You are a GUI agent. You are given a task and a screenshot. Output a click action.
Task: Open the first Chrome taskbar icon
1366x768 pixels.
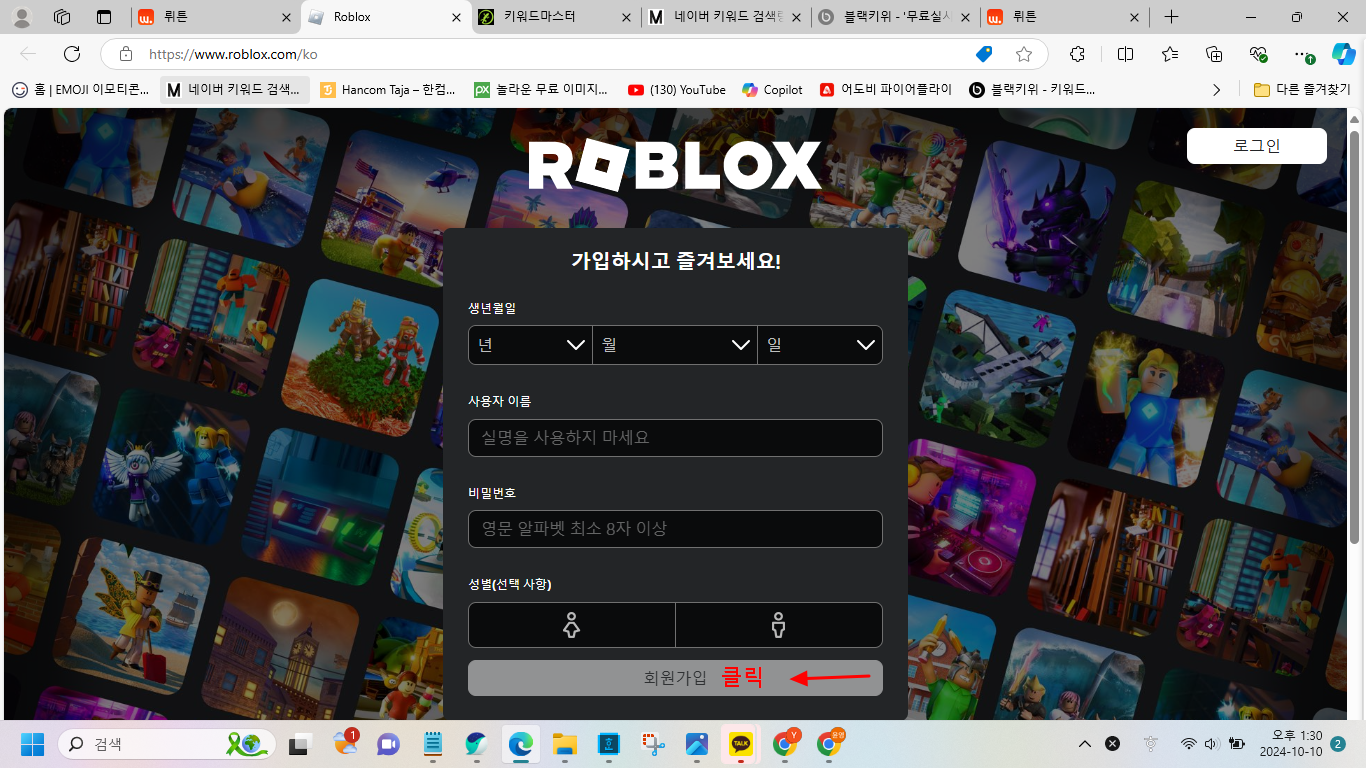785,744
